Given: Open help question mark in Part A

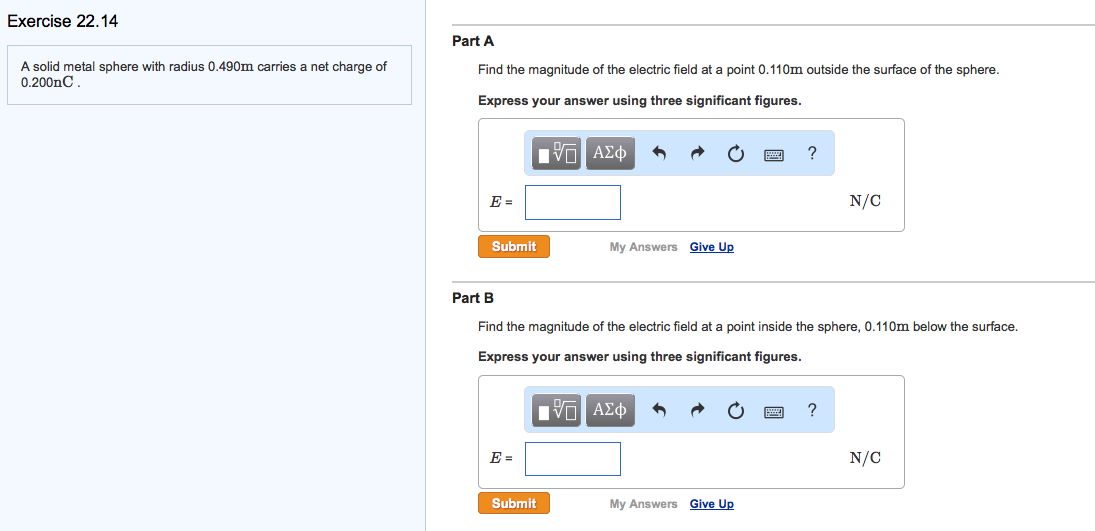Looking at the screenshot, I should coord(812,153).
